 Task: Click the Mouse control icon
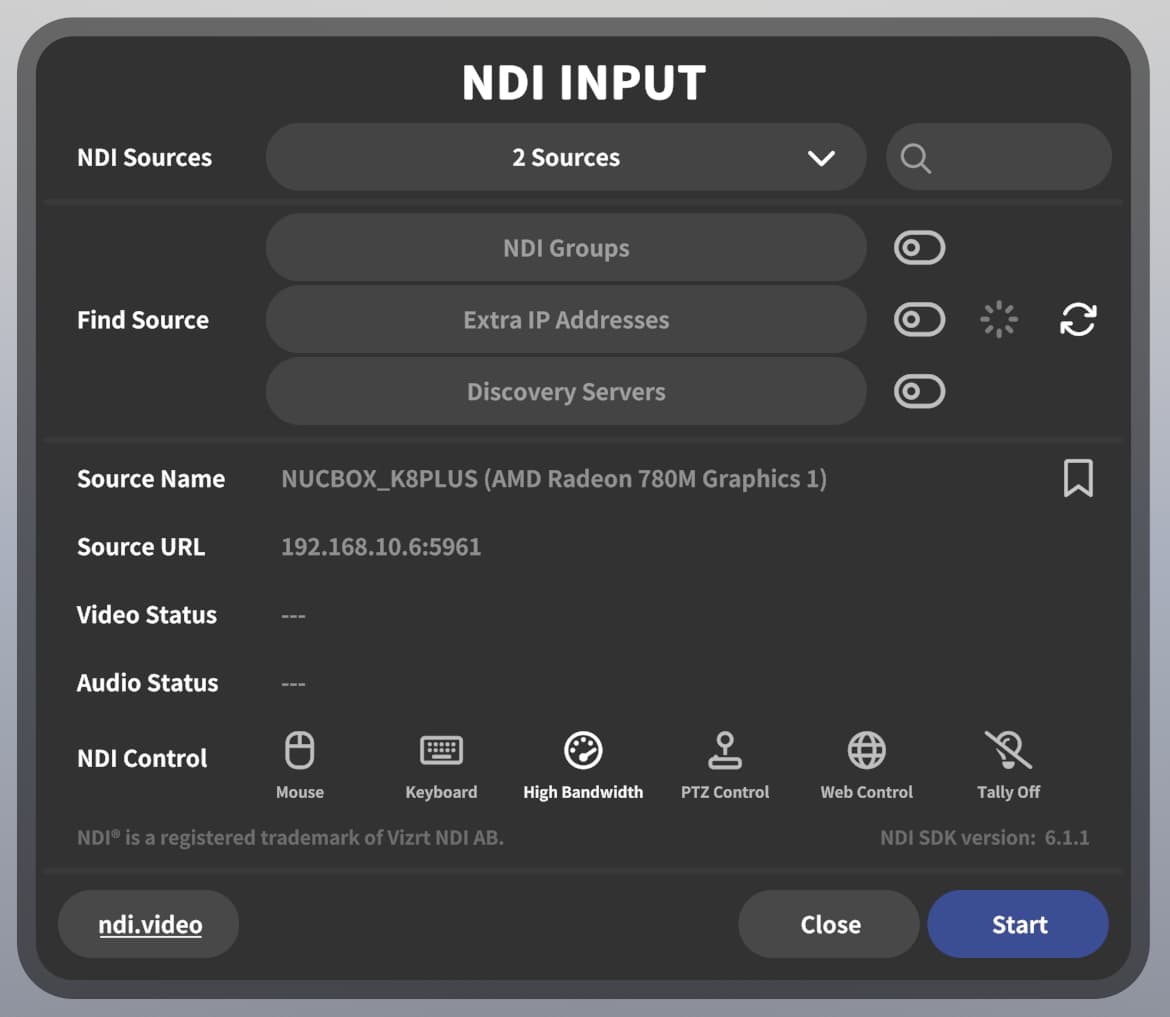pyautogui.click(x=300, y=750)
